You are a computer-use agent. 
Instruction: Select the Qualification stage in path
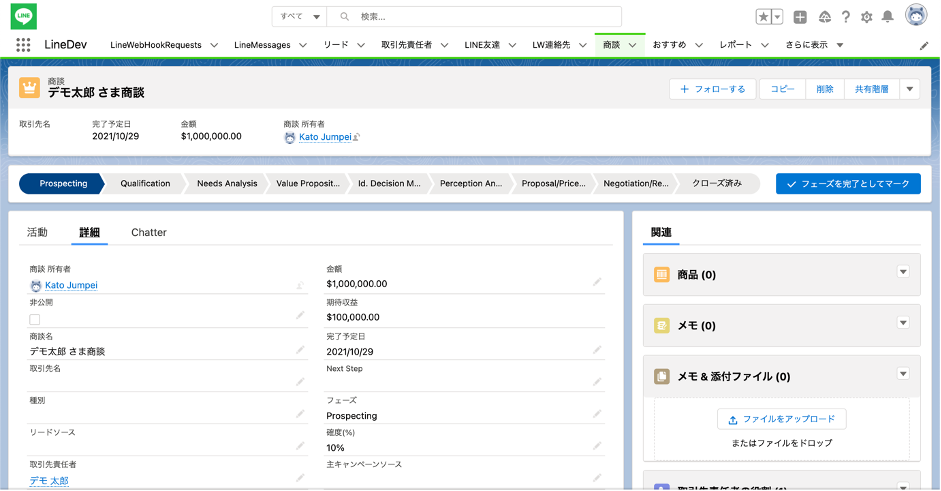[x=145, y=184]
